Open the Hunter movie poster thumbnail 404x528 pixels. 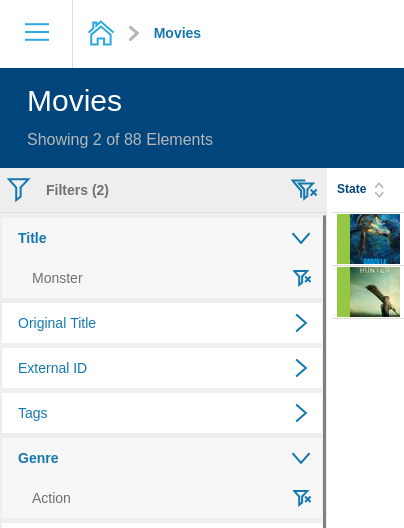click(375, 292)
